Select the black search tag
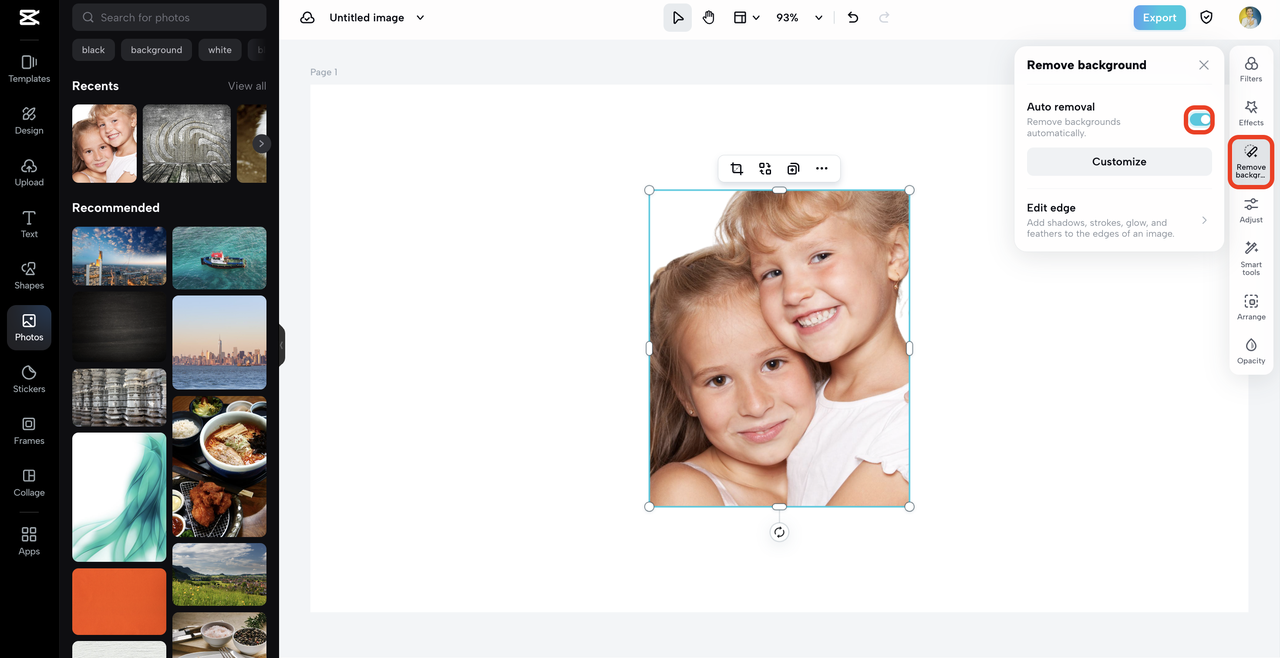 [x=93, y=50]
